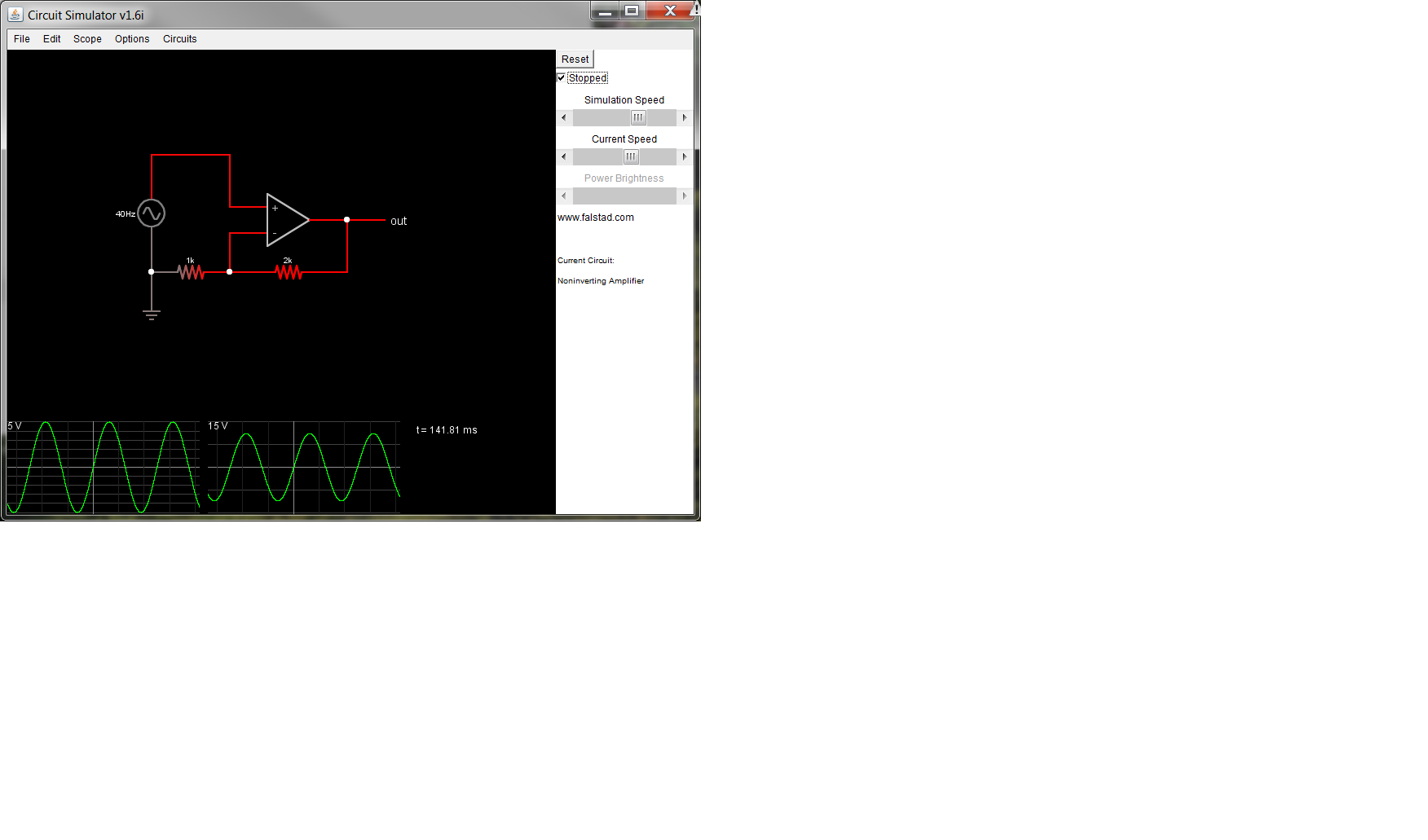The width and height of the screenshot is (1428, 840).
Task: Click the ground symbol below the source
Action: [152, 314]
